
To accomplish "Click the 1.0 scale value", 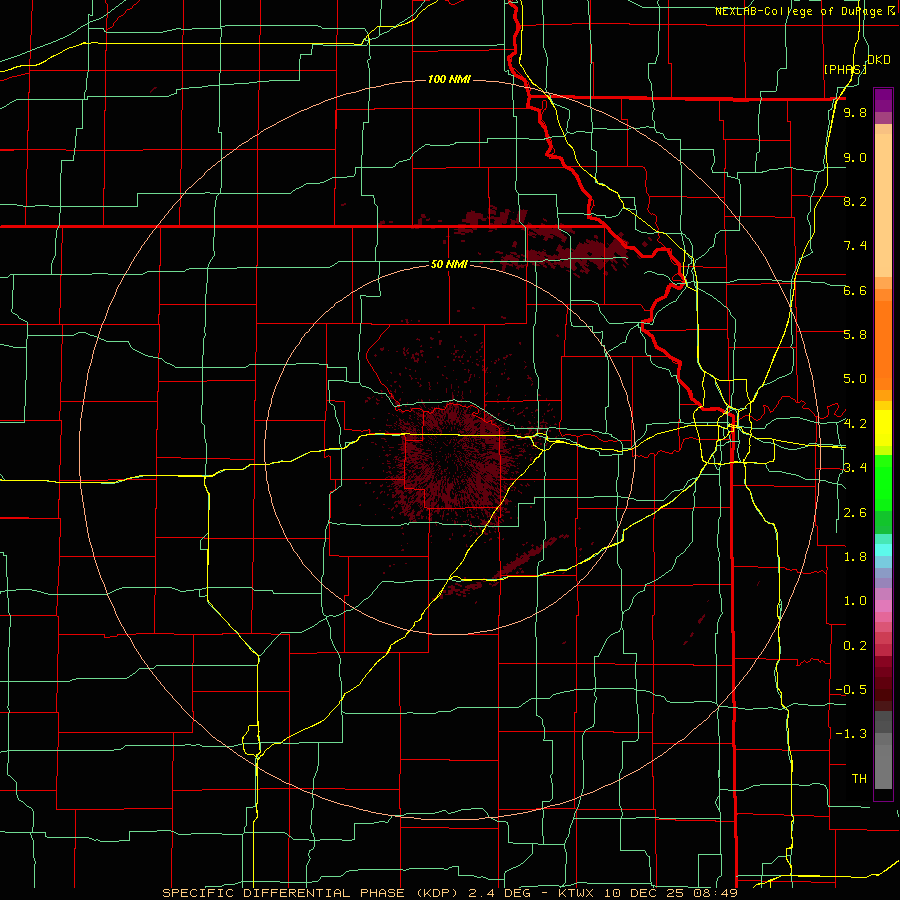I will 855,601.
